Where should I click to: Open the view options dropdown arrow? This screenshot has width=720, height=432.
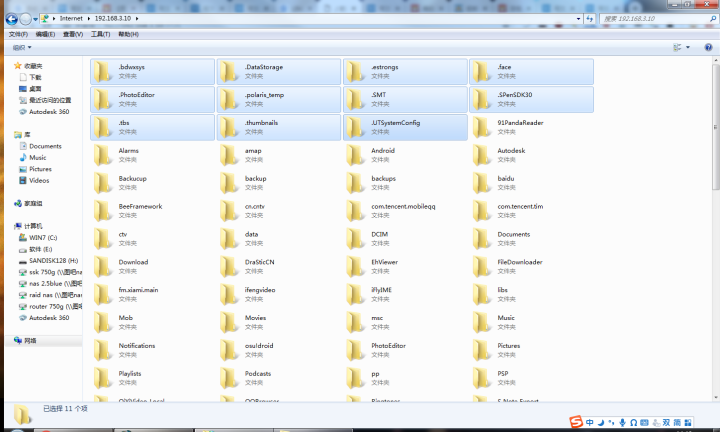[688, 47]
